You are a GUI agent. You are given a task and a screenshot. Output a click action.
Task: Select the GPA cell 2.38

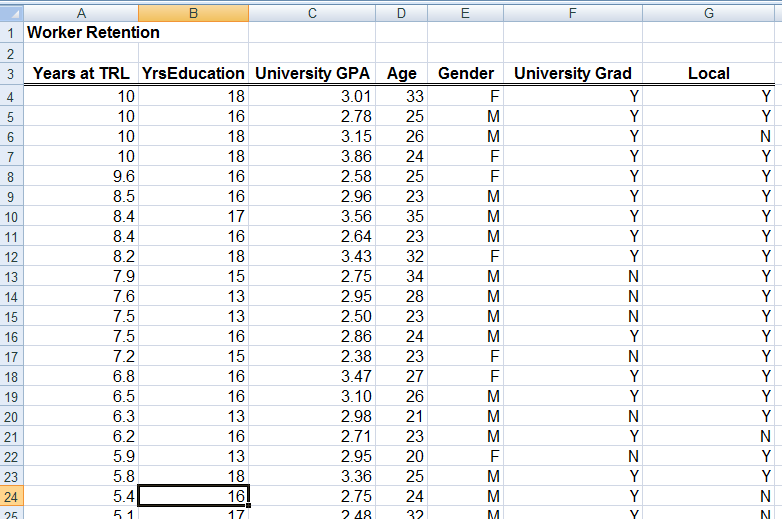coord(312,356)
